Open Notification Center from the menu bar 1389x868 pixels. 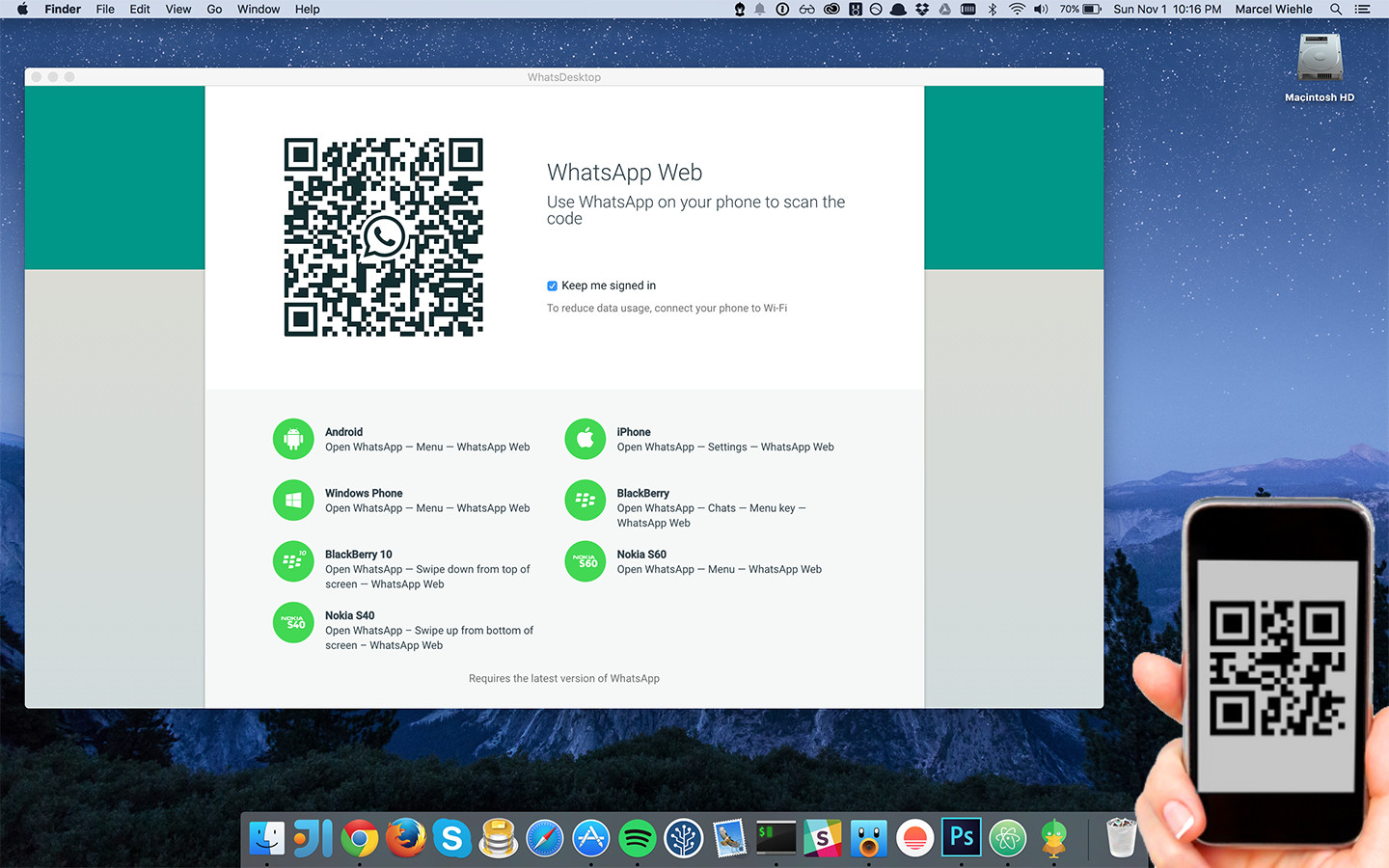(1362, 9)
